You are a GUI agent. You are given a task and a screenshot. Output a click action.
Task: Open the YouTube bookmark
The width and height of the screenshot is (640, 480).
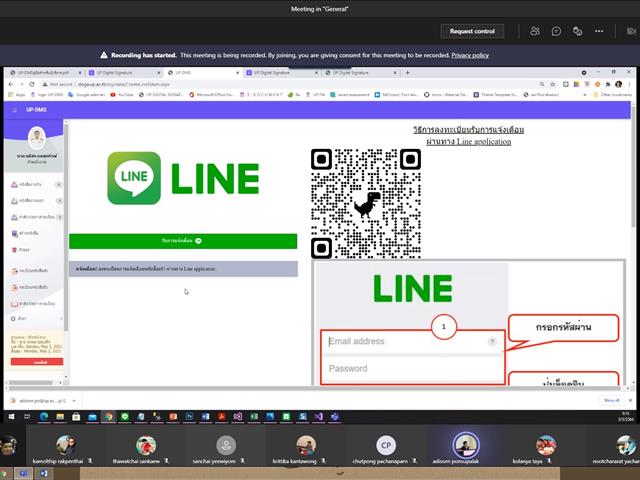122,95
